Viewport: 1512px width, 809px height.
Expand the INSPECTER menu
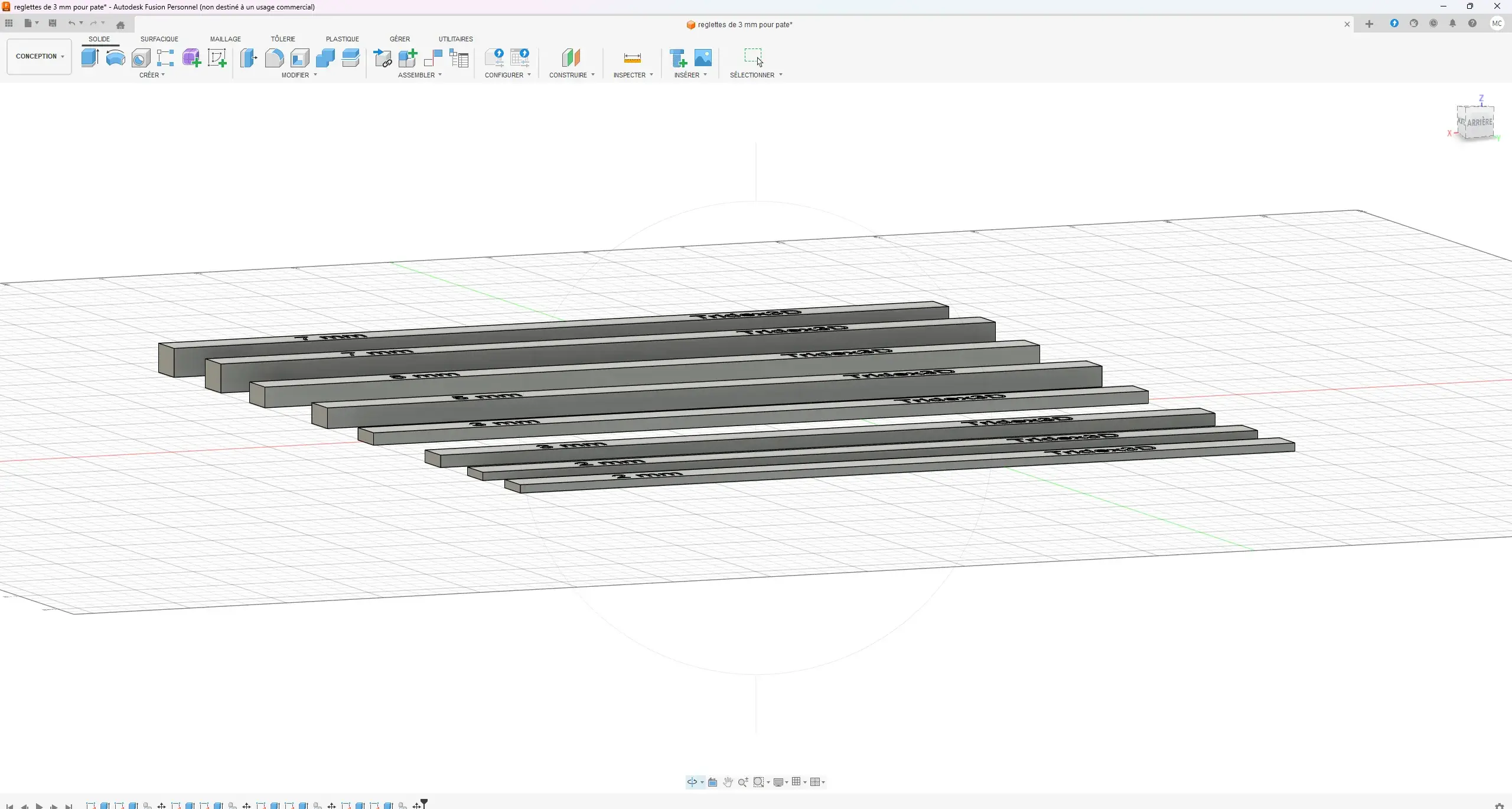pos(633,75)
